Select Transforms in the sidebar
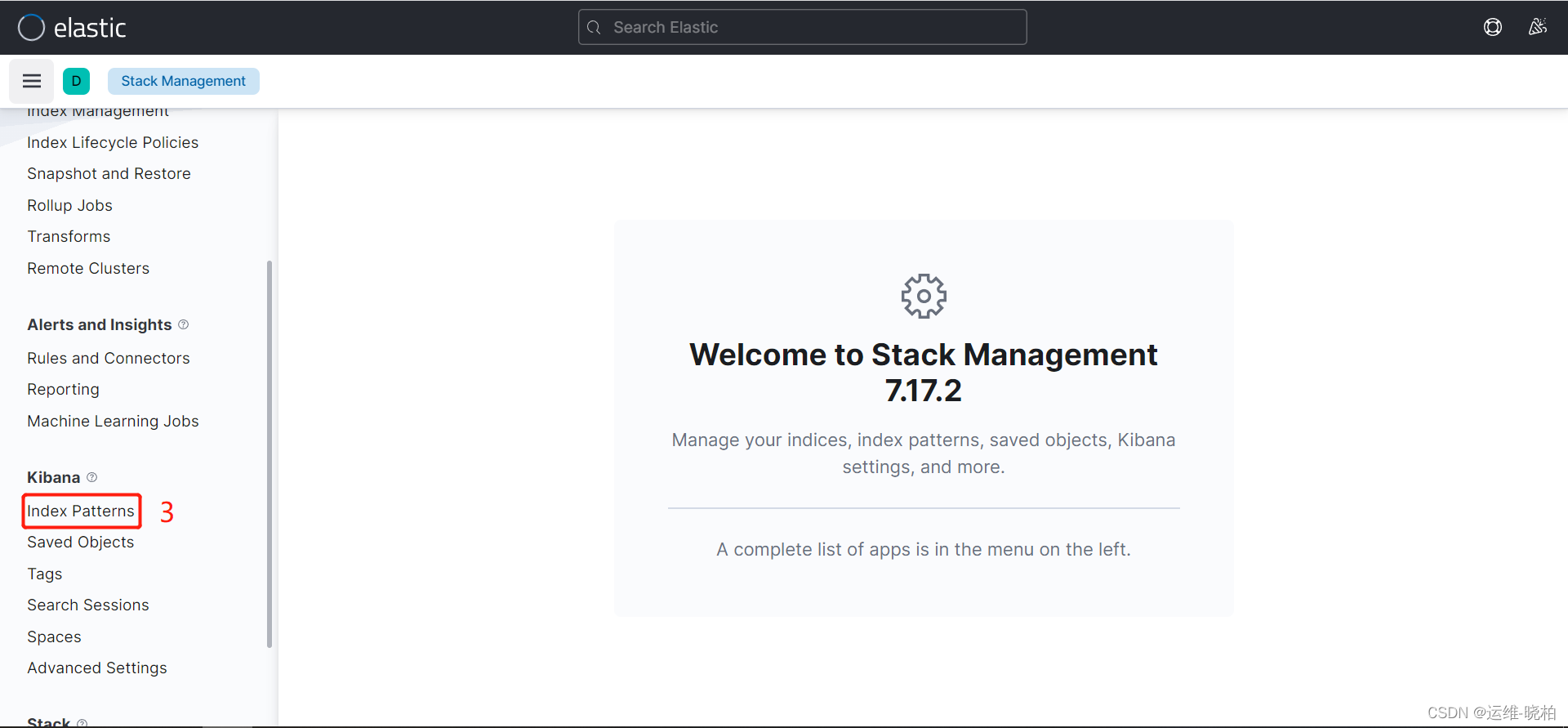The image size is (1568, 728). click(x=69, y=236)
